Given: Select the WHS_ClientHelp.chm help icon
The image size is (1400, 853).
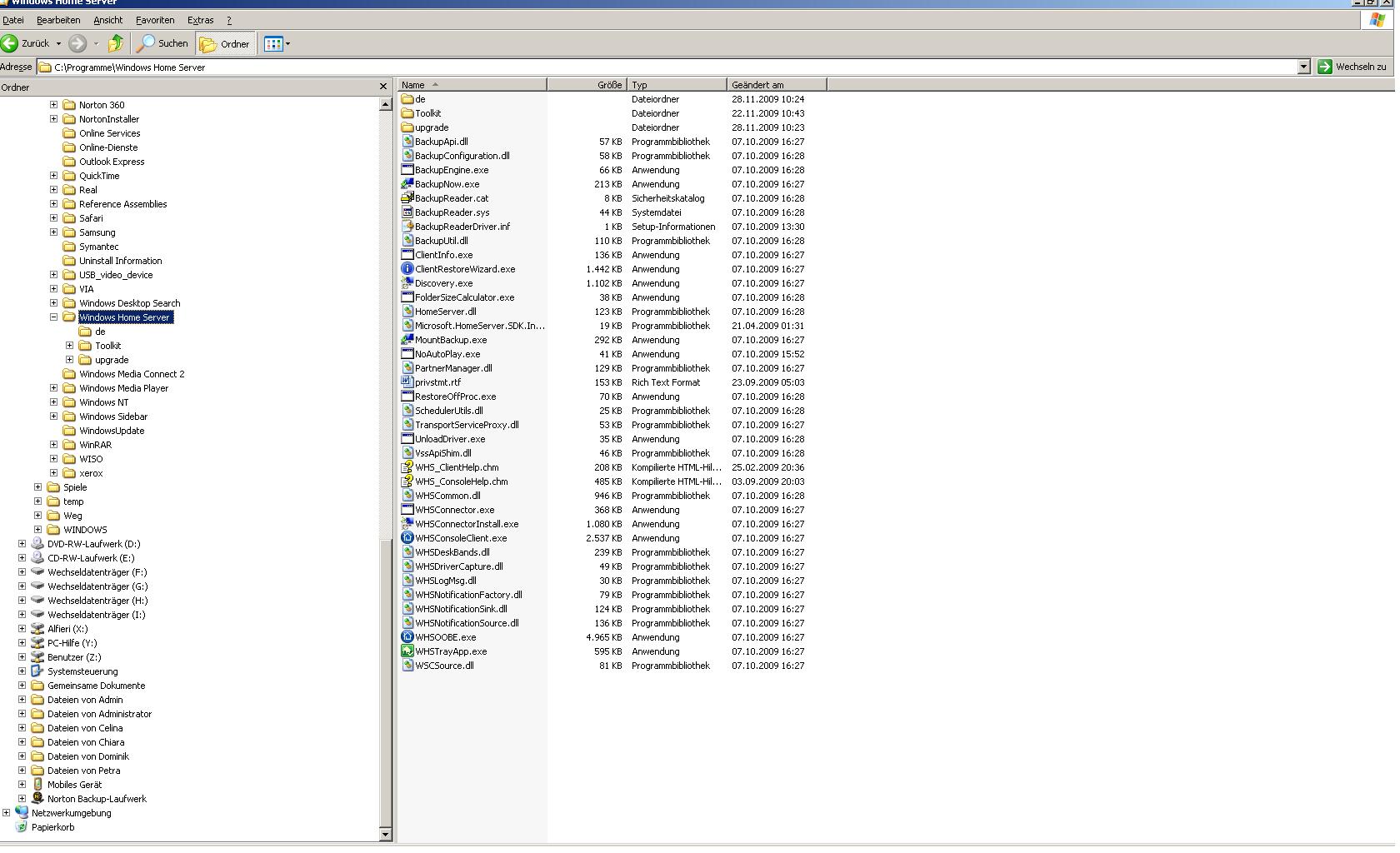Looking at the screenshot, I should [407, 467].
